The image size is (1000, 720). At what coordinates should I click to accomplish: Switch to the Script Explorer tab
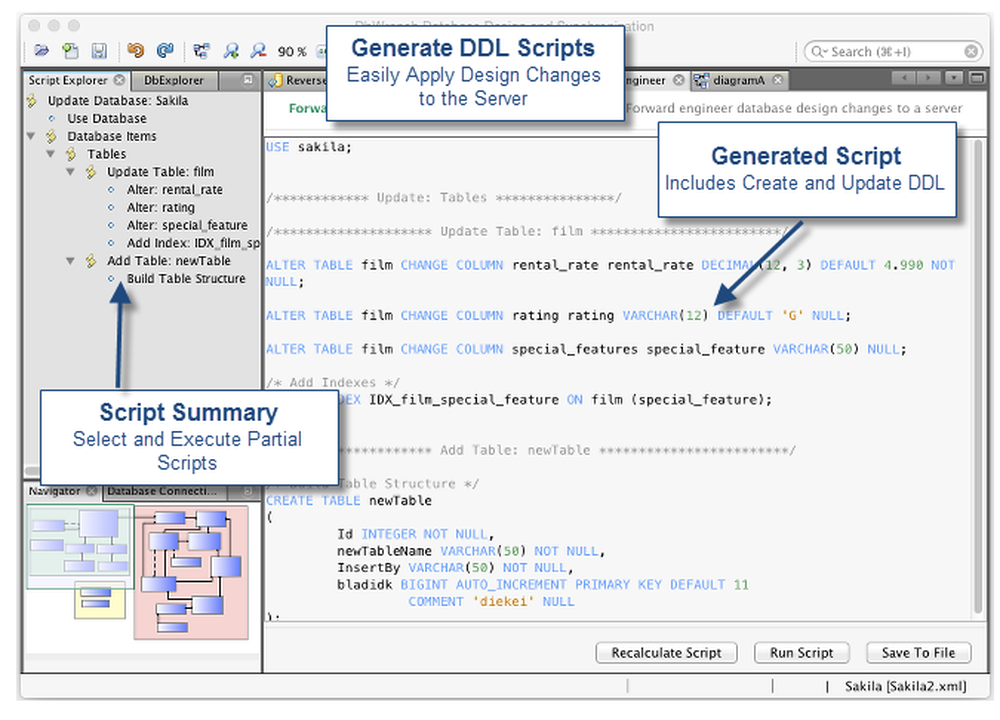(x=68, y=80)
